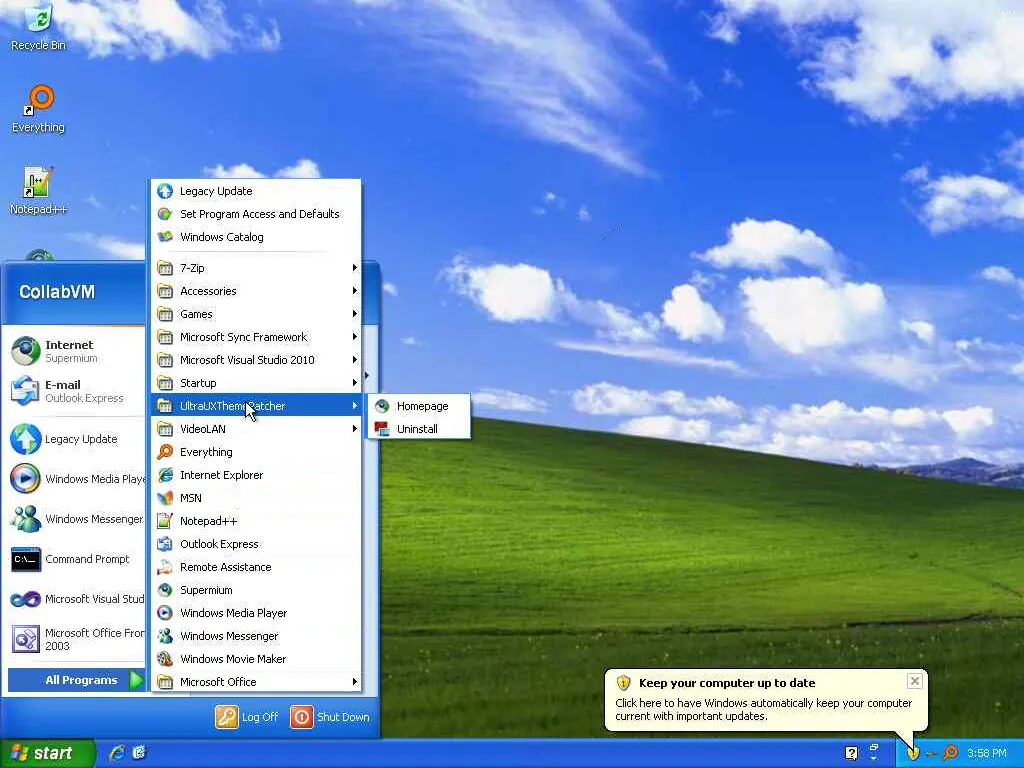The height and width of the screenshot is (768, 1024).
Task: Expand the Microsoft Office submenu
Action: point(256,681)
